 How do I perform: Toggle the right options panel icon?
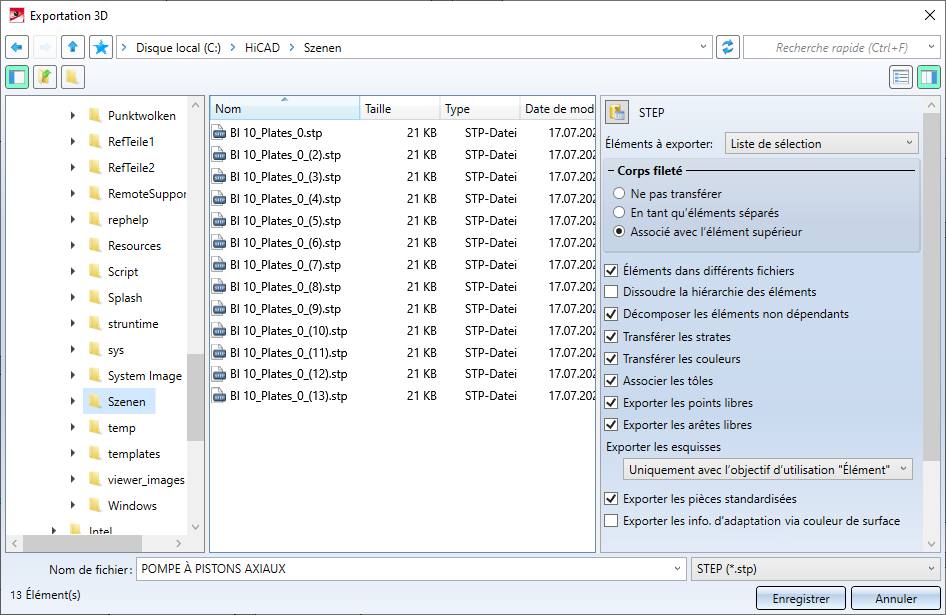pos(929,77)
